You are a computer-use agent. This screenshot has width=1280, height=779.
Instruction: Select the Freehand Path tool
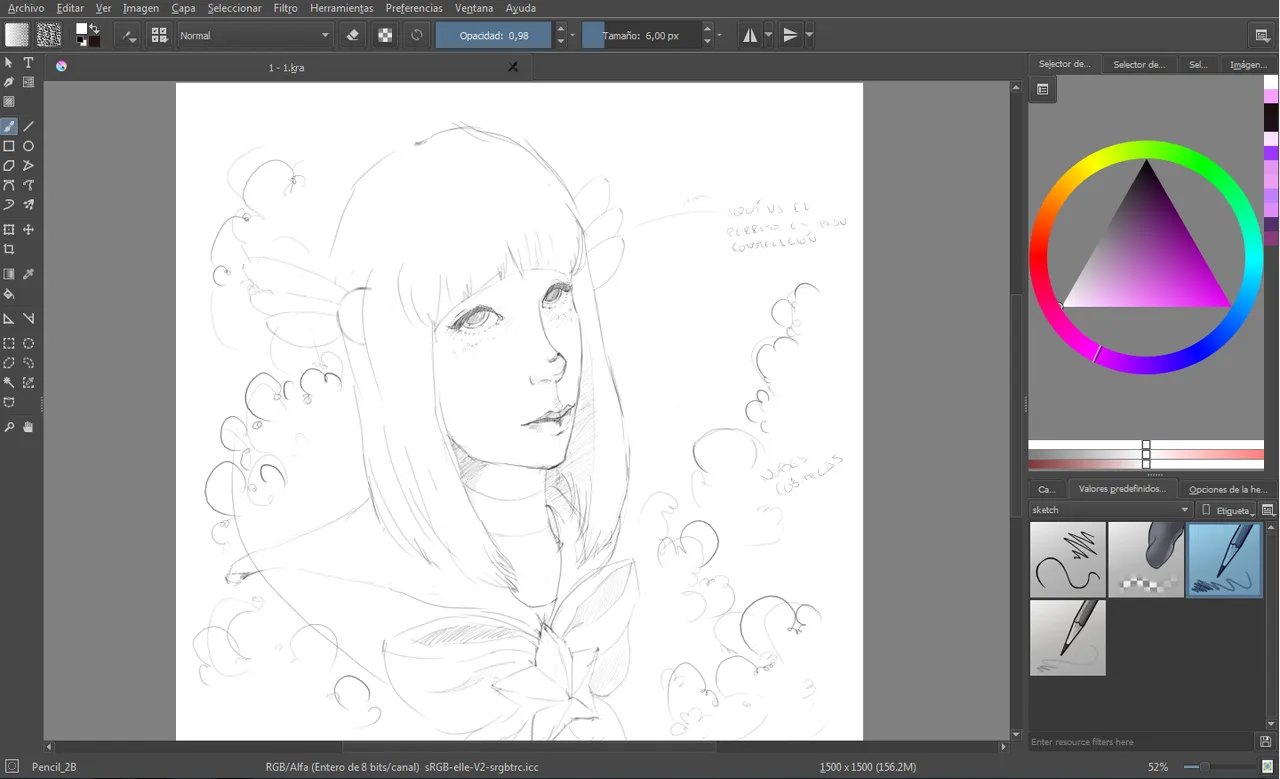pyautogui.click(x=29, y=185)
